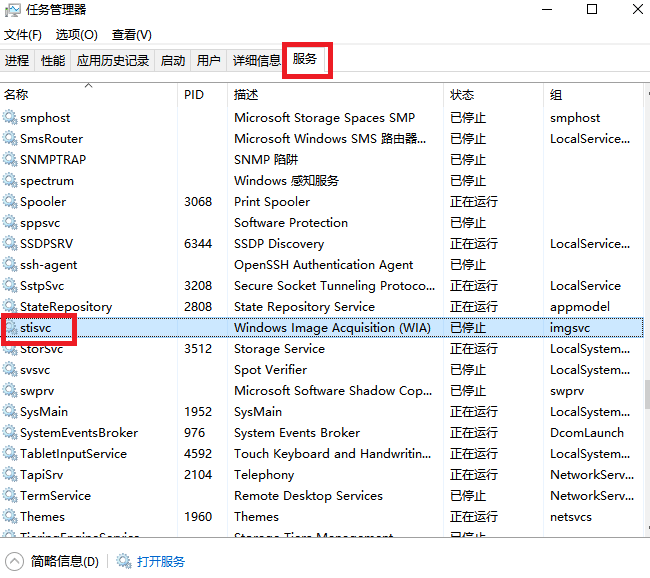
Task: Sort services by the 名称 column header
Action: click(88, 95)
